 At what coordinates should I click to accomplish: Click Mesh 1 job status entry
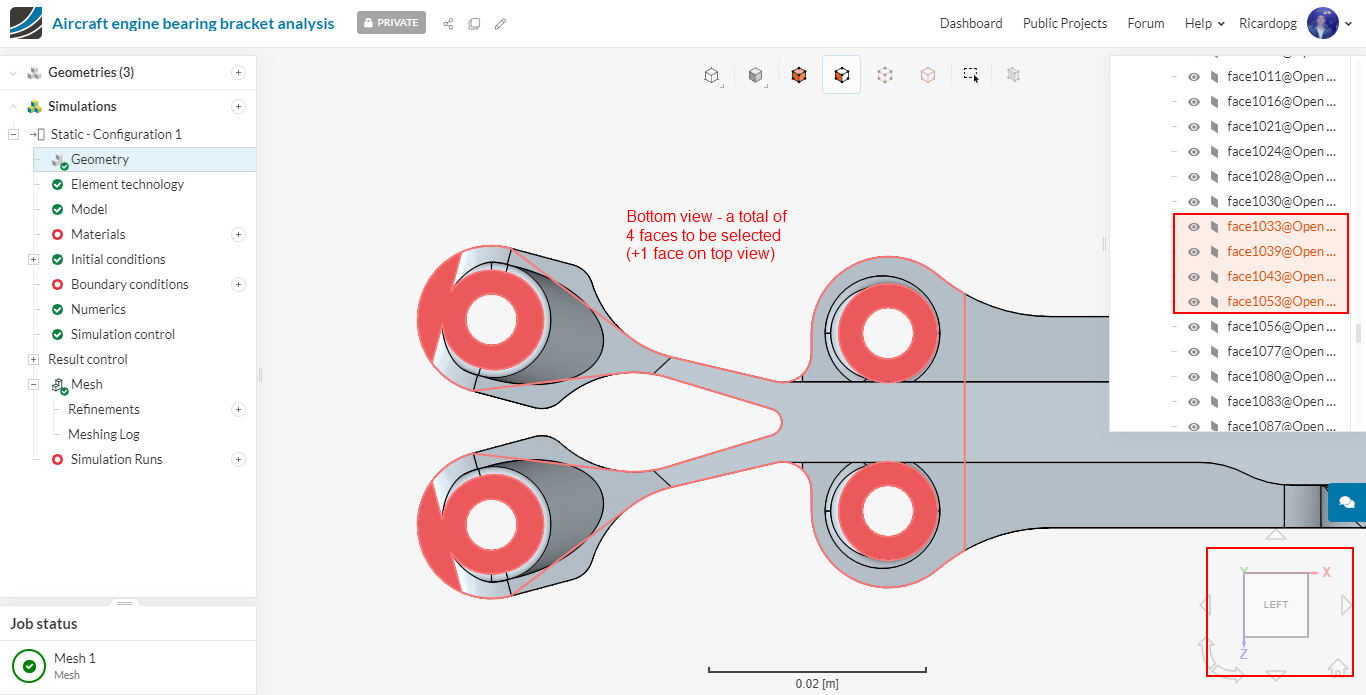coord(128,665)
